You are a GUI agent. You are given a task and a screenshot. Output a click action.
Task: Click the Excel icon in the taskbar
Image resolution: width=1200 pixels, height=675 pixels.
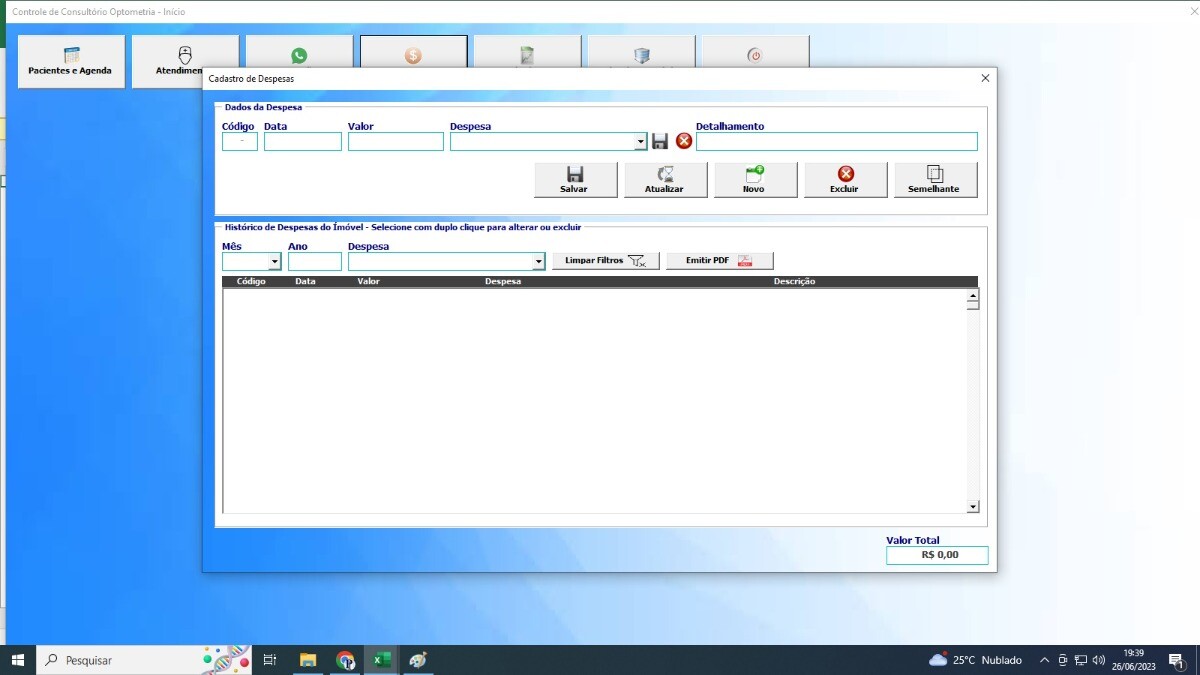[x=381, y=660]
